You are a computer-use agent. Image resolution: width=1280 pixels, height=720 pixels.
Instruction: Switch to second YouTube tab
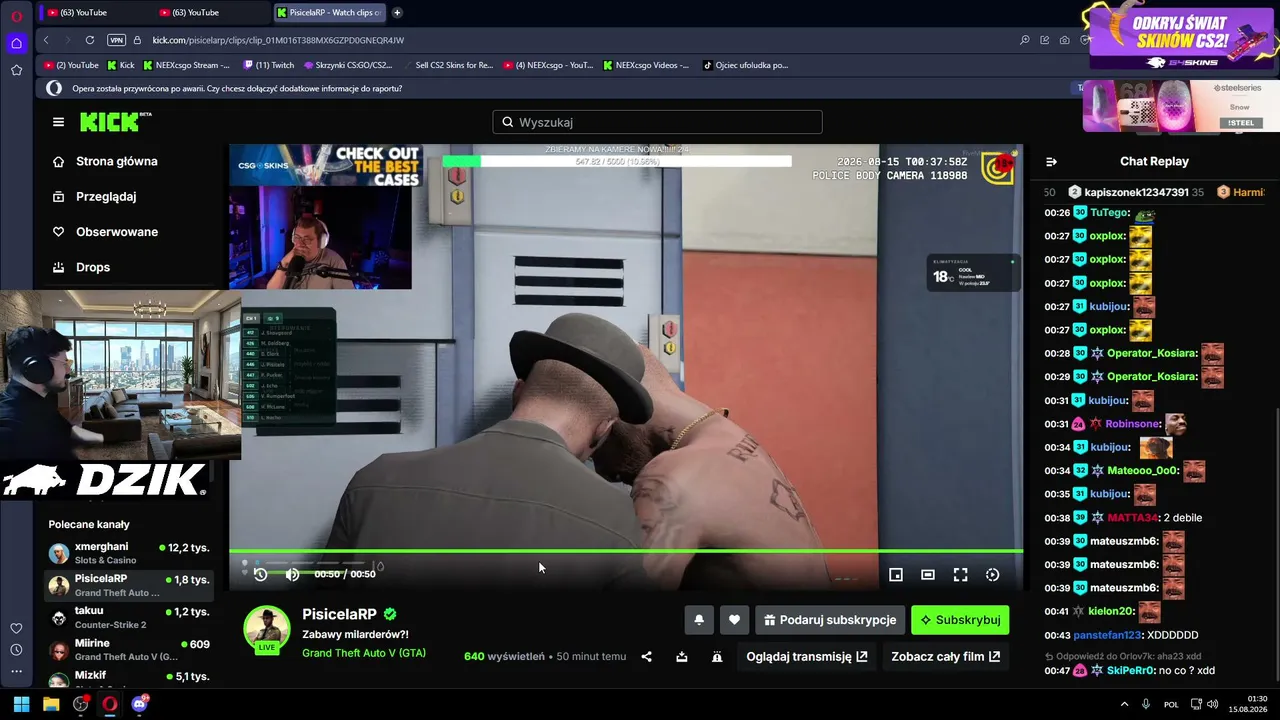(210, 12)
